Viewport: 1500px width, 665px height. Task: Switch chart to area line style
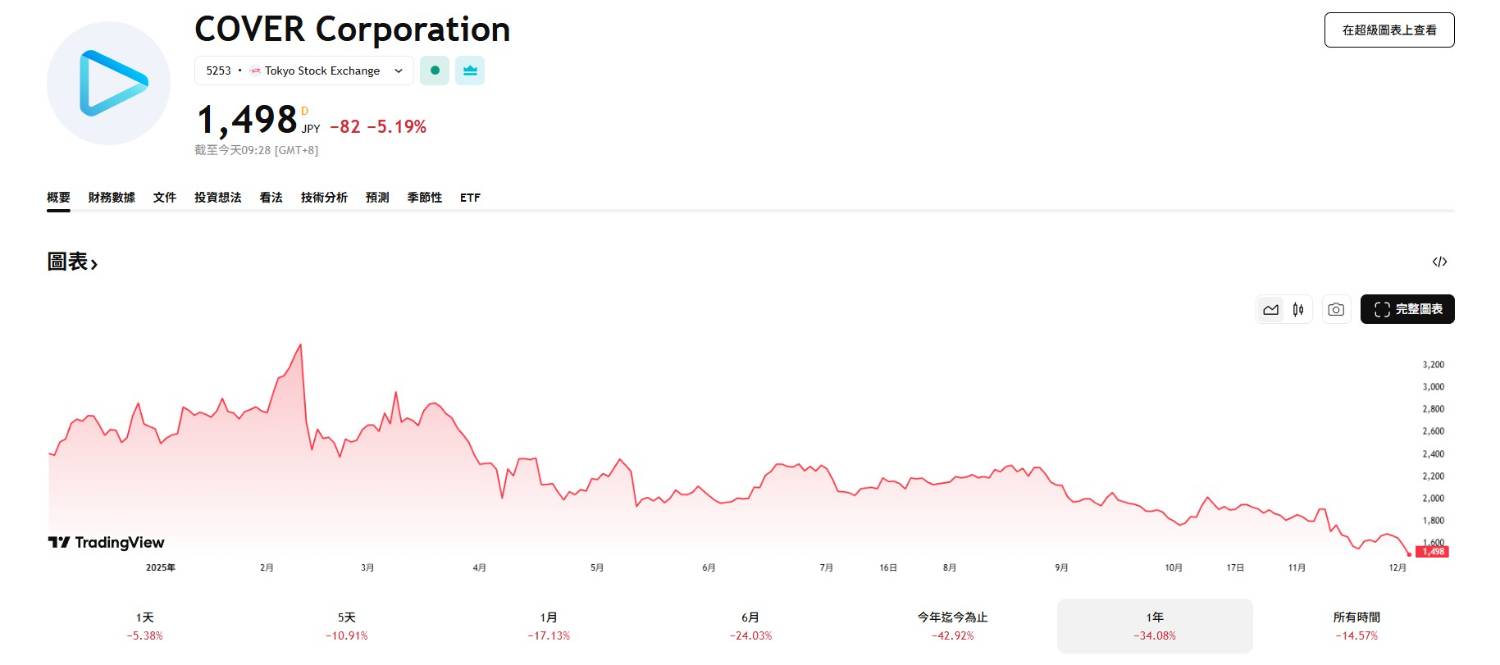[x=1271, y=310]
